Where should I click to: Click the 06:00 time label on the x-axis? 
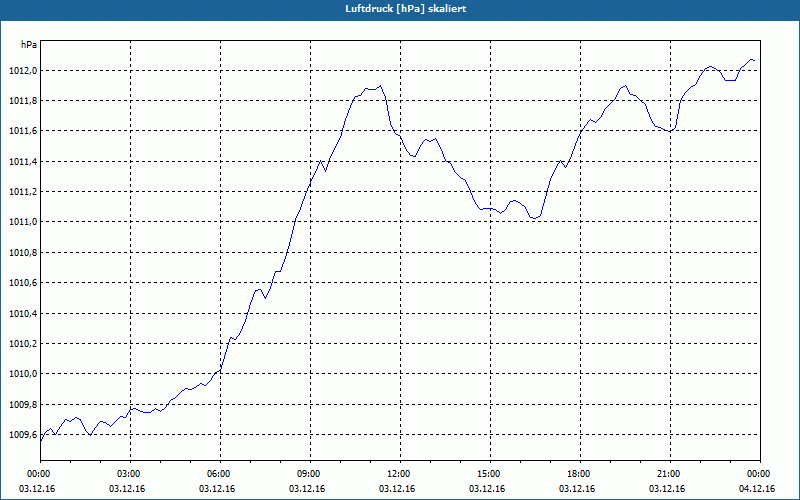click(x=220, y=474)
